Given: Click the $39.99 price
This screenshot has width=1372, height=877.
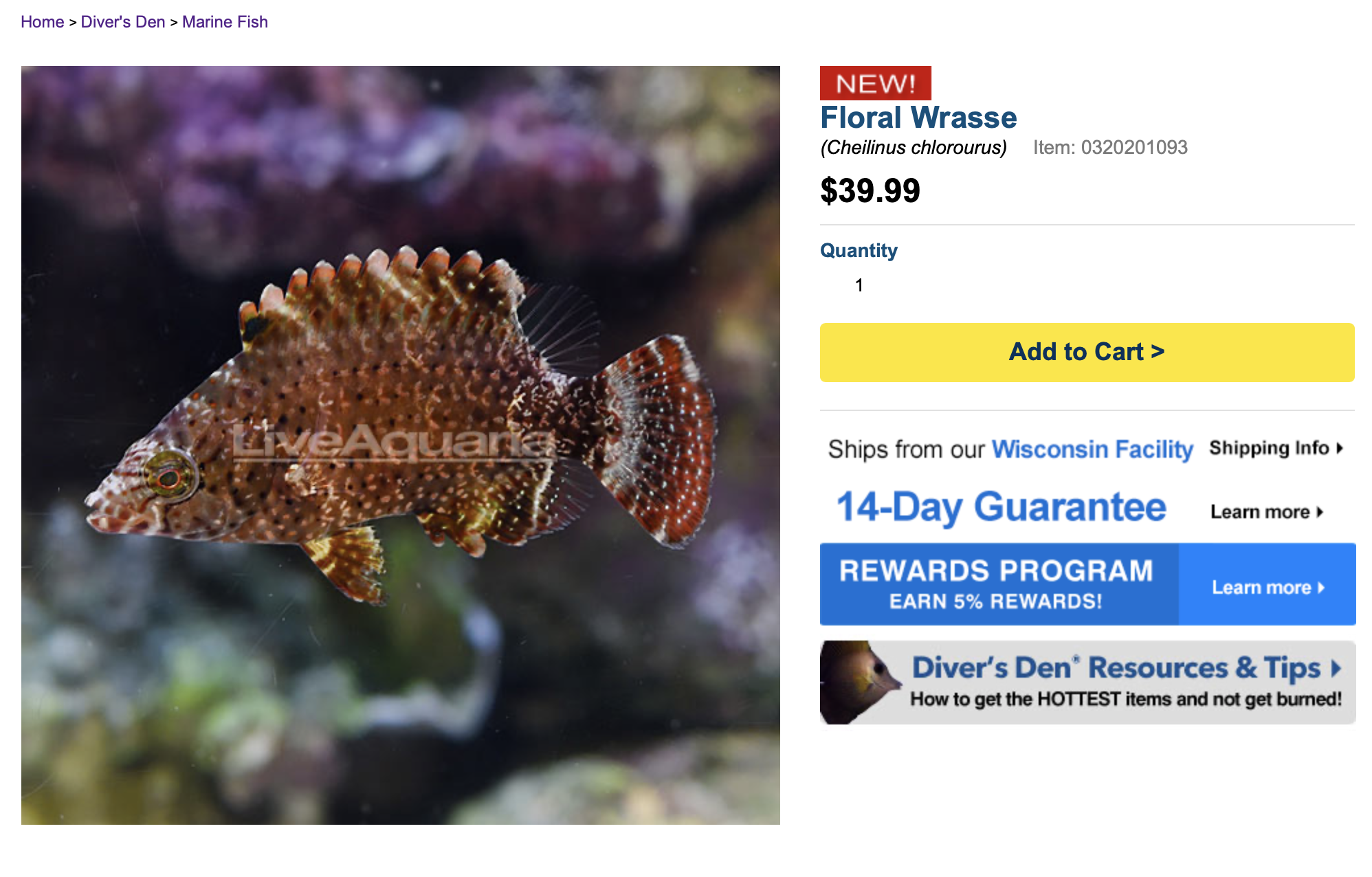Looking at the screenshot, I should [870, 190].
